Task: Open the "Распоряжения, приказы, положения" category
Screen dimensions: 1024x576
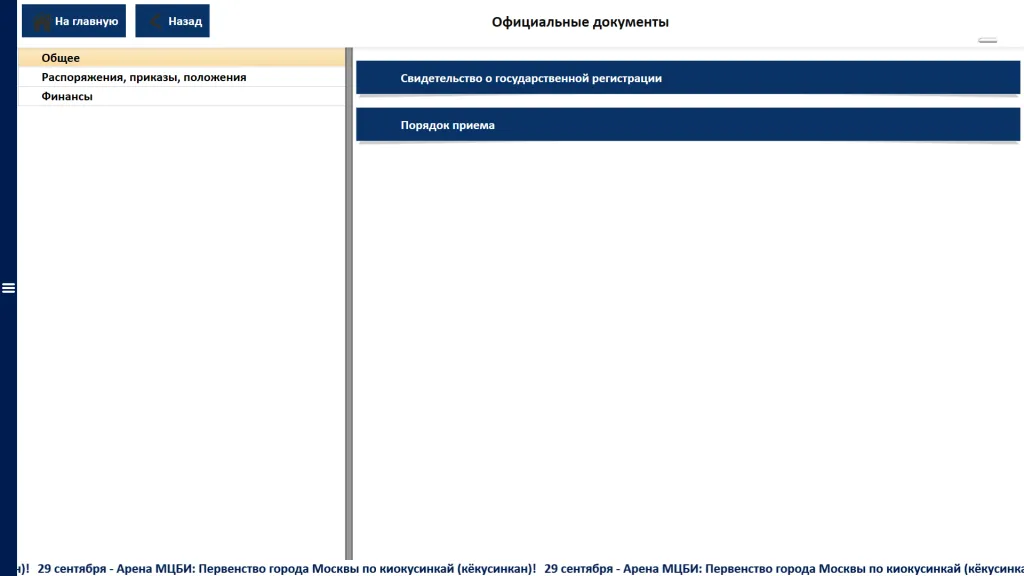Action: (182, 77)
